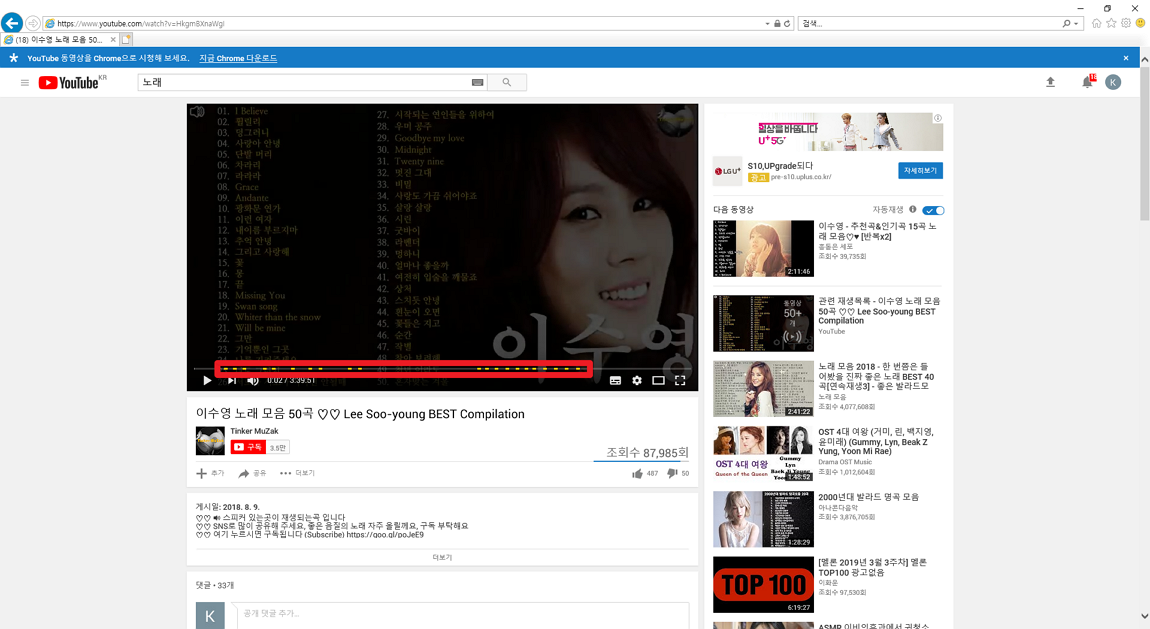Open 2000년대 발라드 명곡 모음 video

(868, 497)
